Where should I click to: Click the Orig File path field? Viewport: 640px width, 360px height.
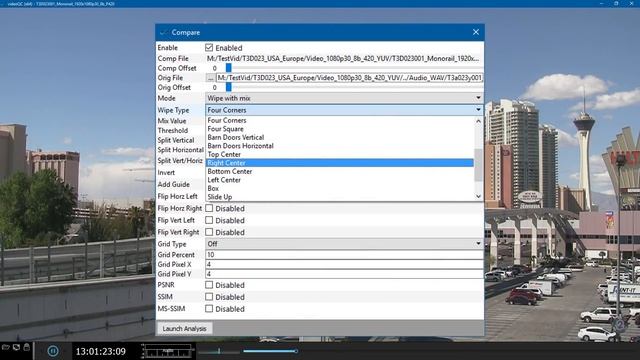click(350, 78)
